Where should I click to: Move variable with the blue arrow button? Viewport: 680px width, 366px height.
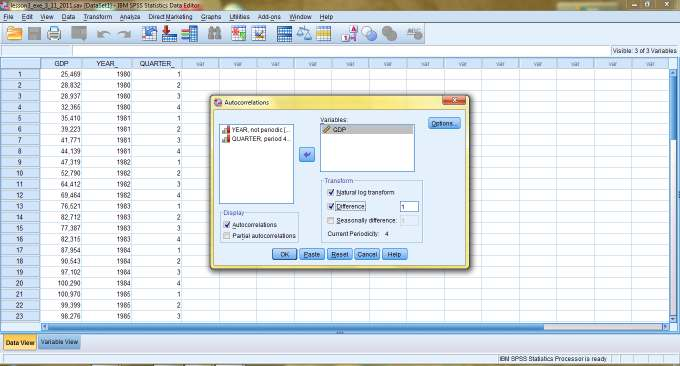pos(307,155)
